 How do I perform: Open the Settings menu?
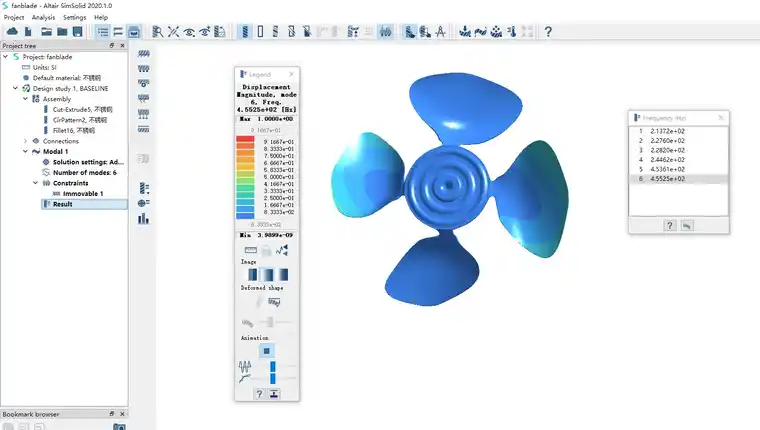74,17
